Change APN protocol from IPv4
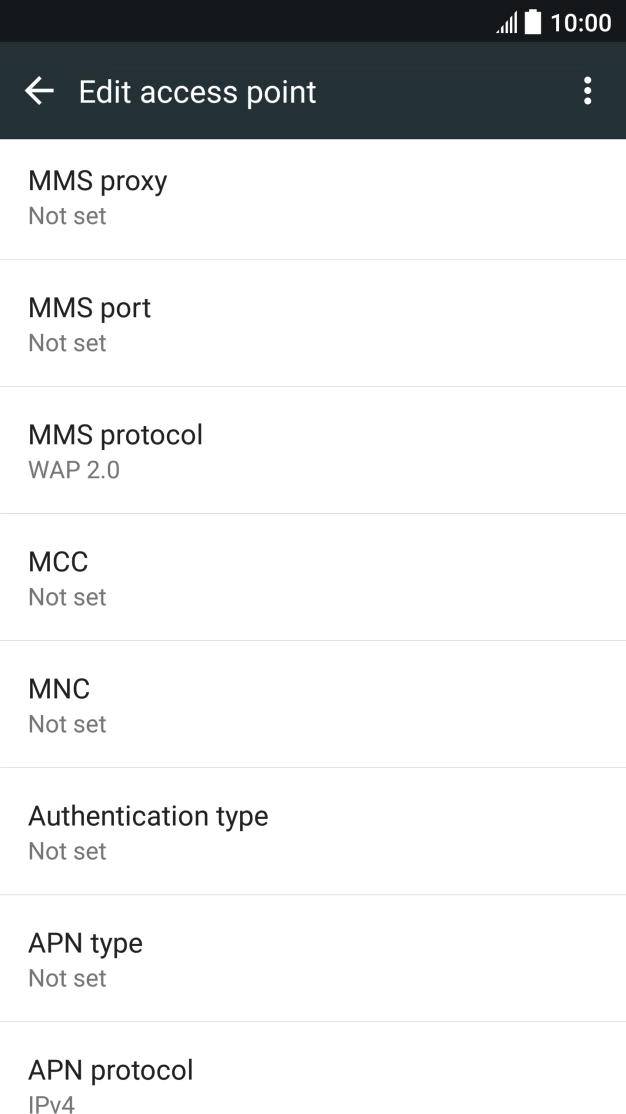This screenshot has height=1114, width=626. click(x=313, y=1084)
